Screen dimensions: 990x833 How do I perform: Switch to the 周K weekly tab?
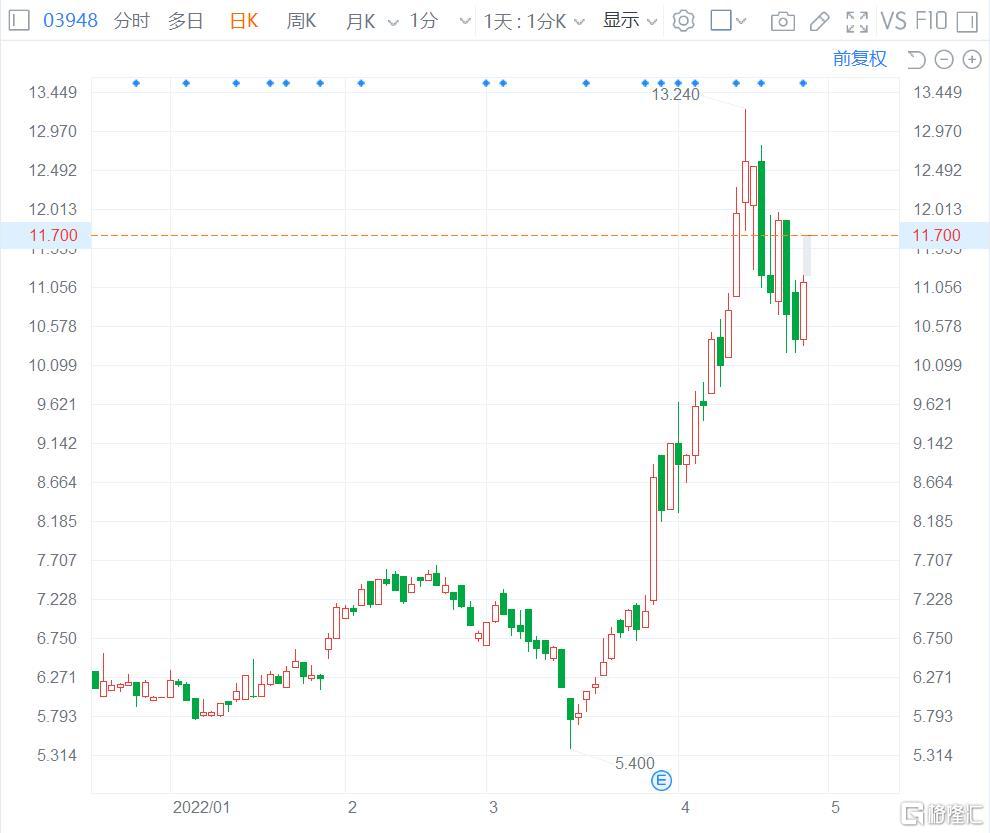(x=301, y=21)
